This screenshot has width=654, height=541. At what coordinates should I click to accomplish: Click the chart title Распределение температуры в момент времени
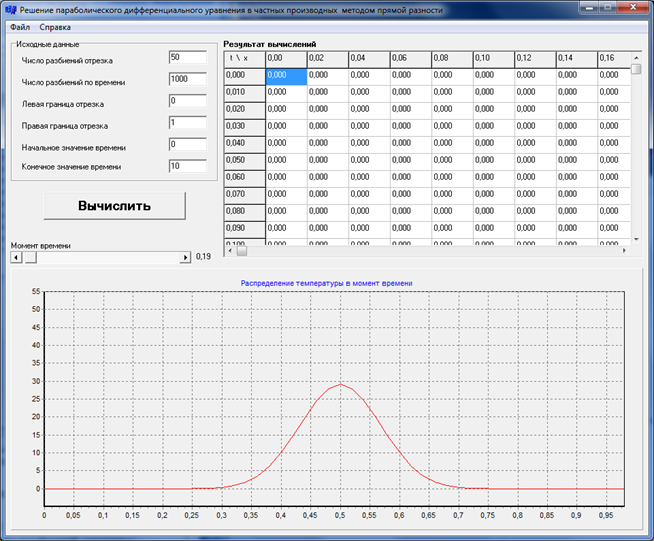coord(326,283)
